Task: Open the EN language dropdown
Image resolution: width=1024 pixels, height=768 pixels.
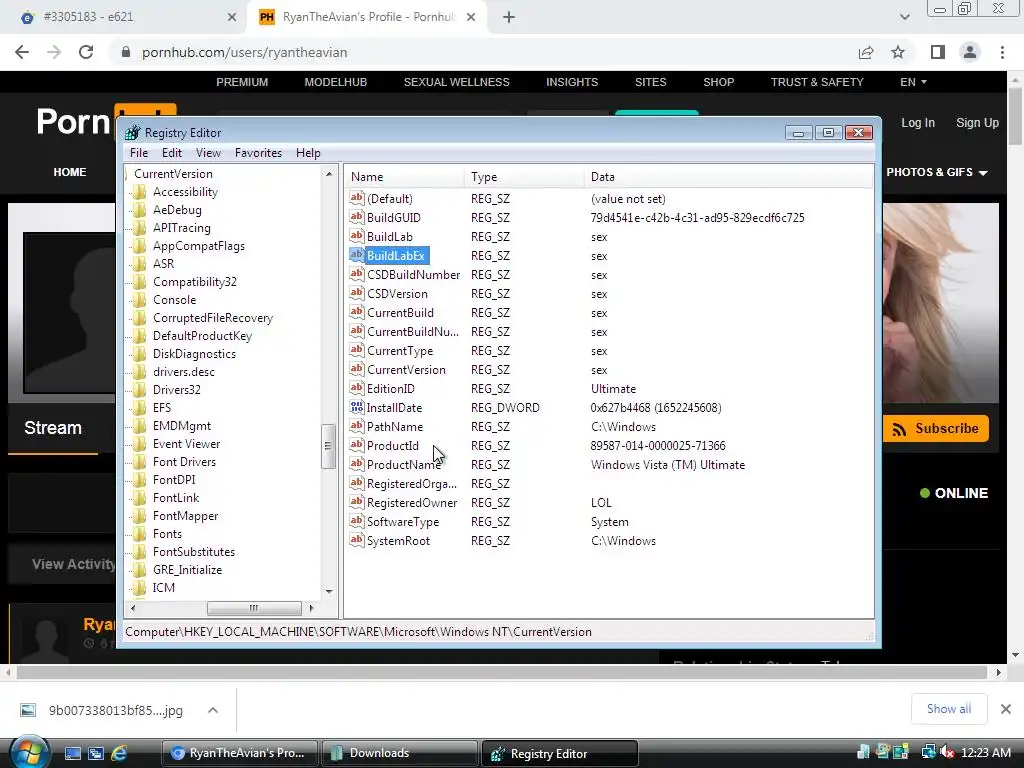Action: [913, 82]
